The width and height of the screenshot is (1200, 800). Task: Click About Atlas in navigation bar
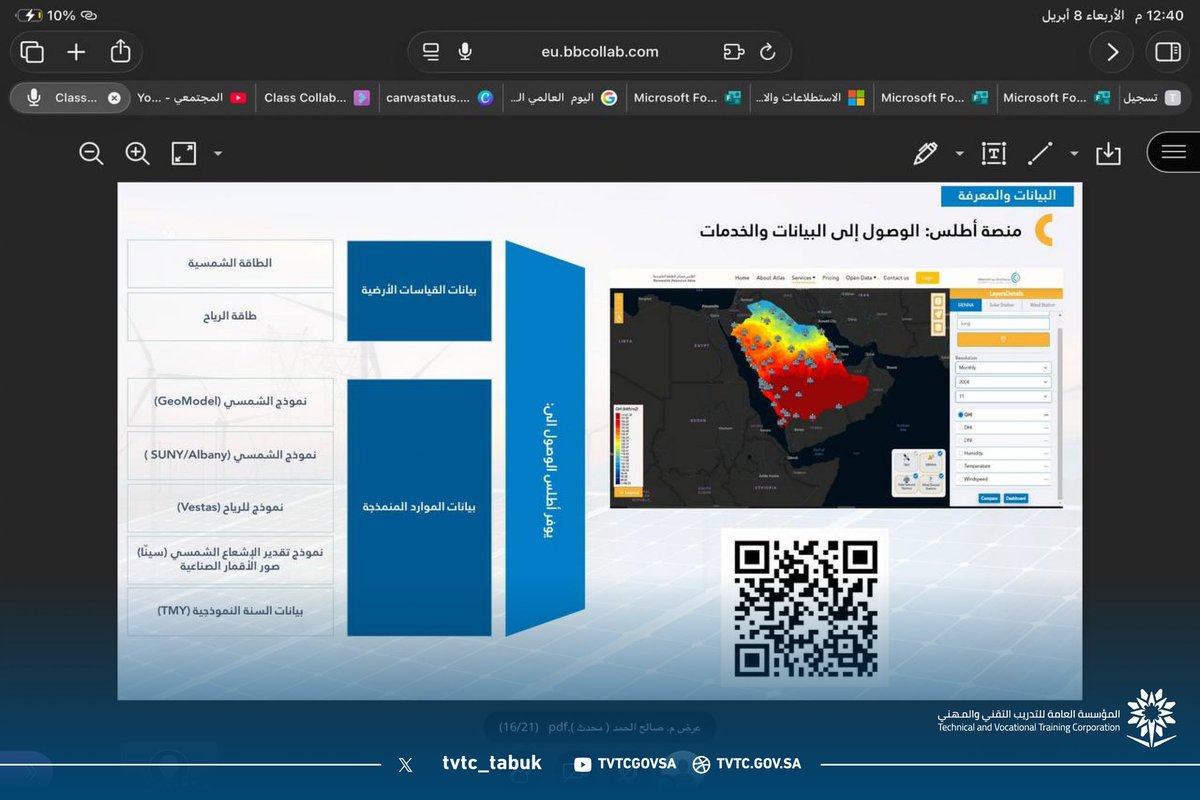pyautogui.click(x=771, y=278)
